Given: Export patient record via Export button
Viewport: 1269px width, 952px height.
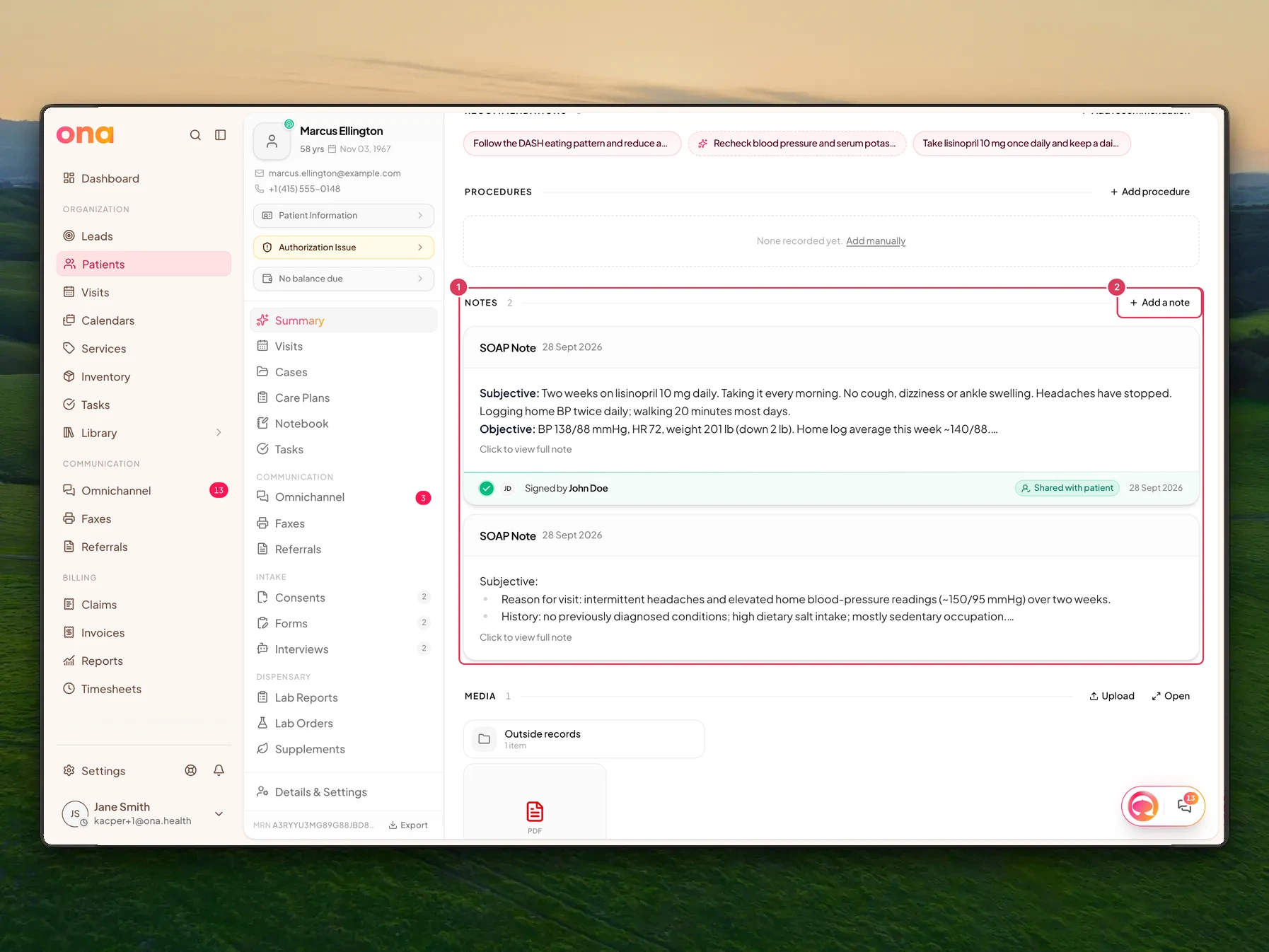Looking at the screenshot, I should pyautogui.click(x=408, y=825).
